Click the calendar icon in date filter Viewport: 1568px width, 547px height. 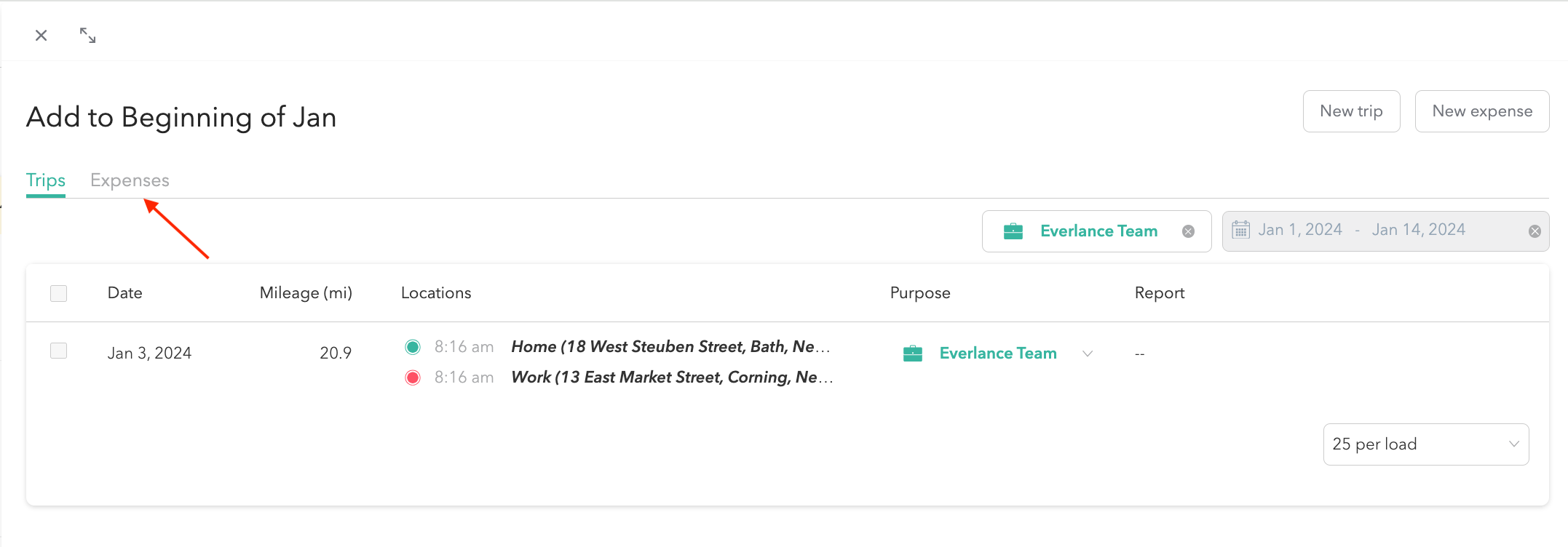(x=1240, y=231)
